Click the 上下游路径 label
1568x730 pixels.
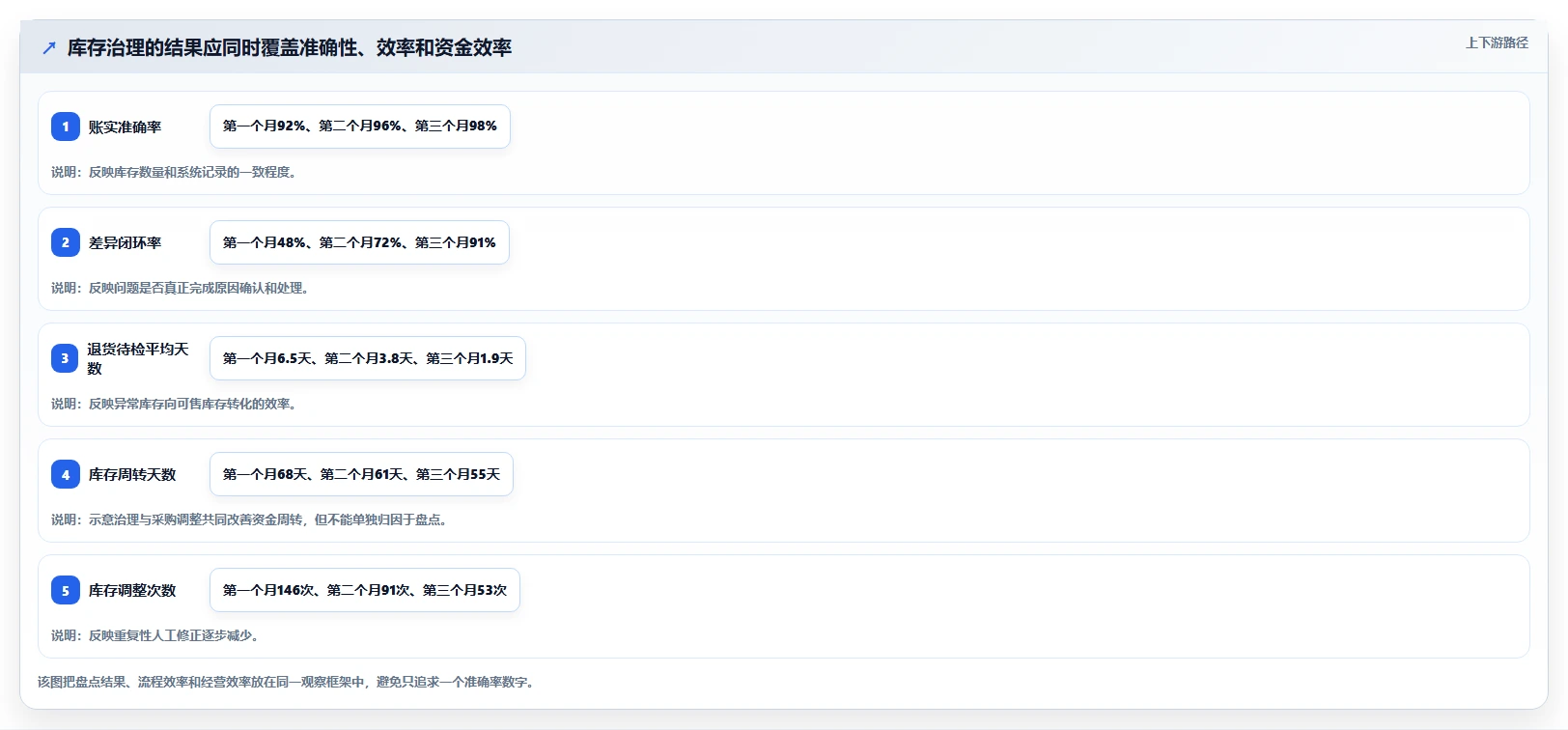[1497, 42]
